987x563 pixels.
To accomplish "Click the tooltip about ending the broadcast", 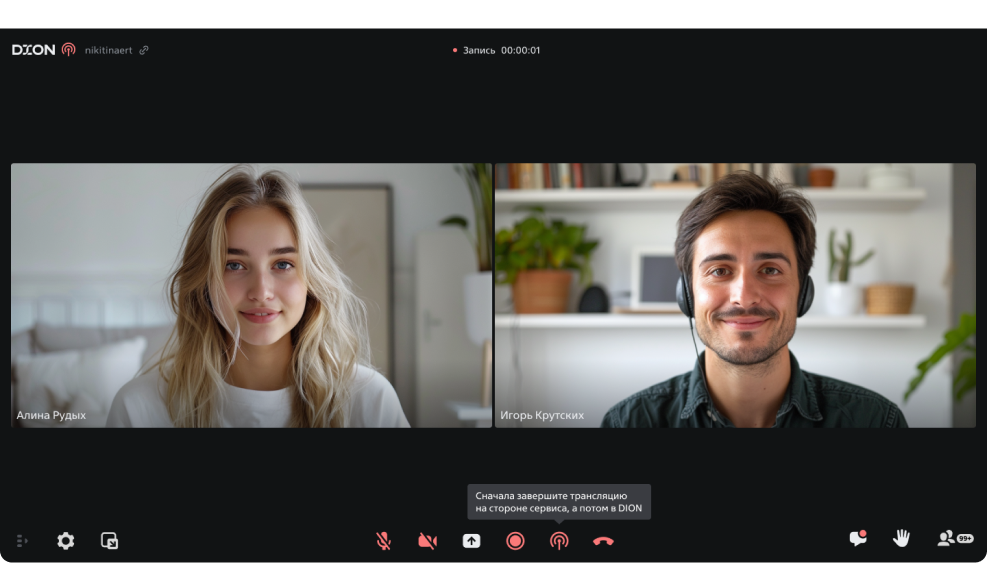I will click(559, 502).
